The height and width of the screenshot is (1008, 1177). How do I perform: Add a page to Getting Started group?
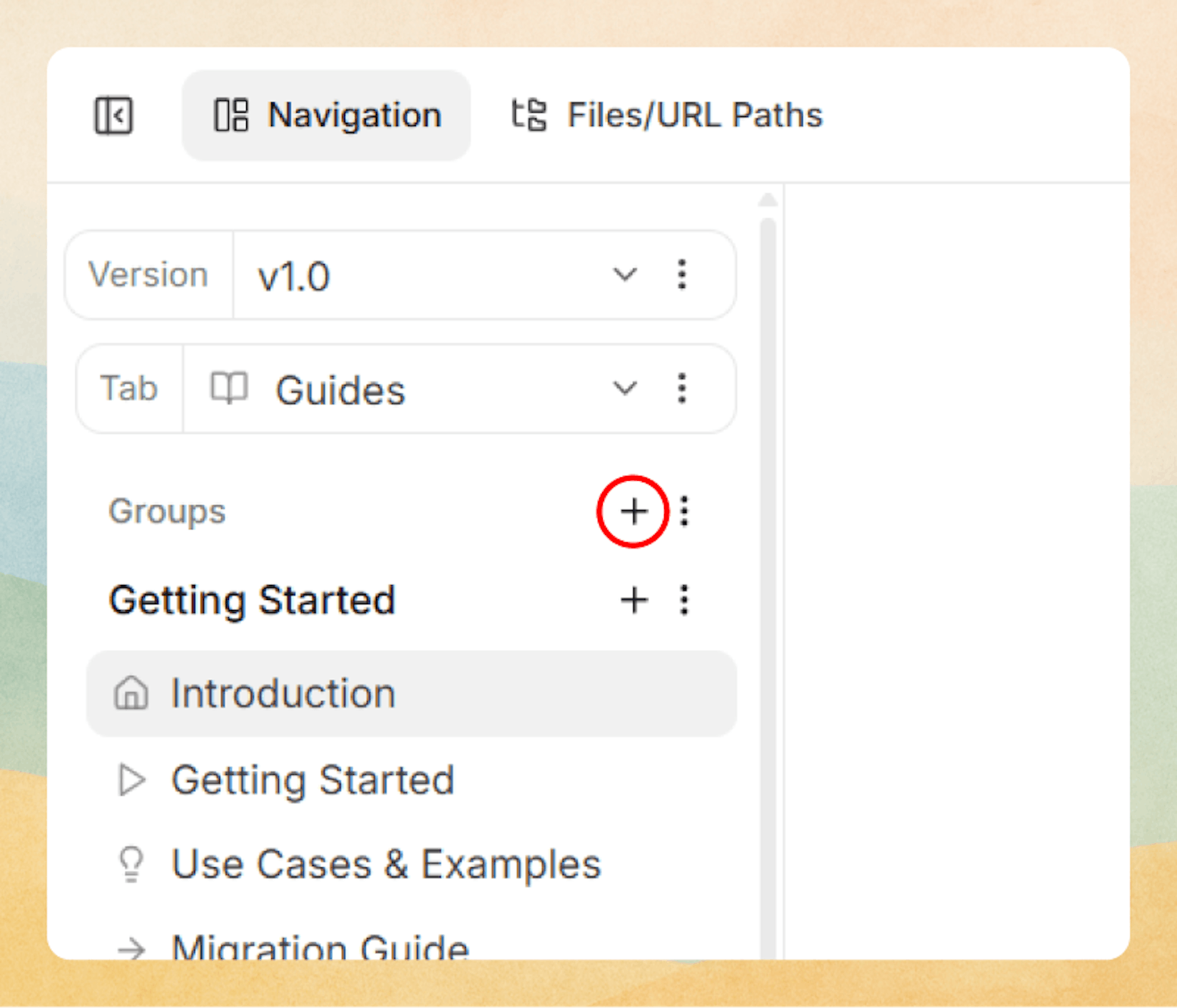(633, 600)
